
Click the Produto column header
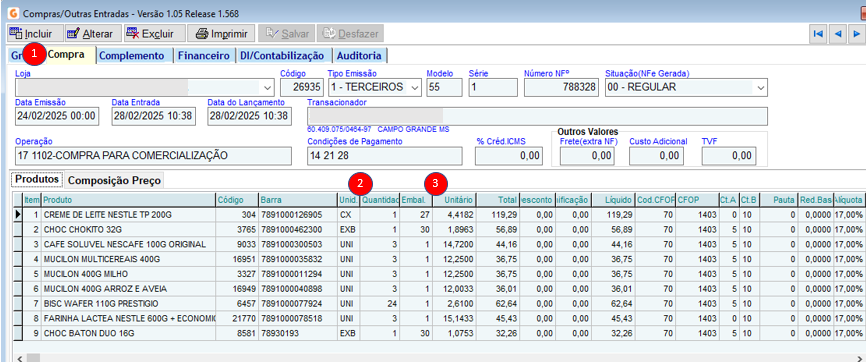(x=128, y=200)
